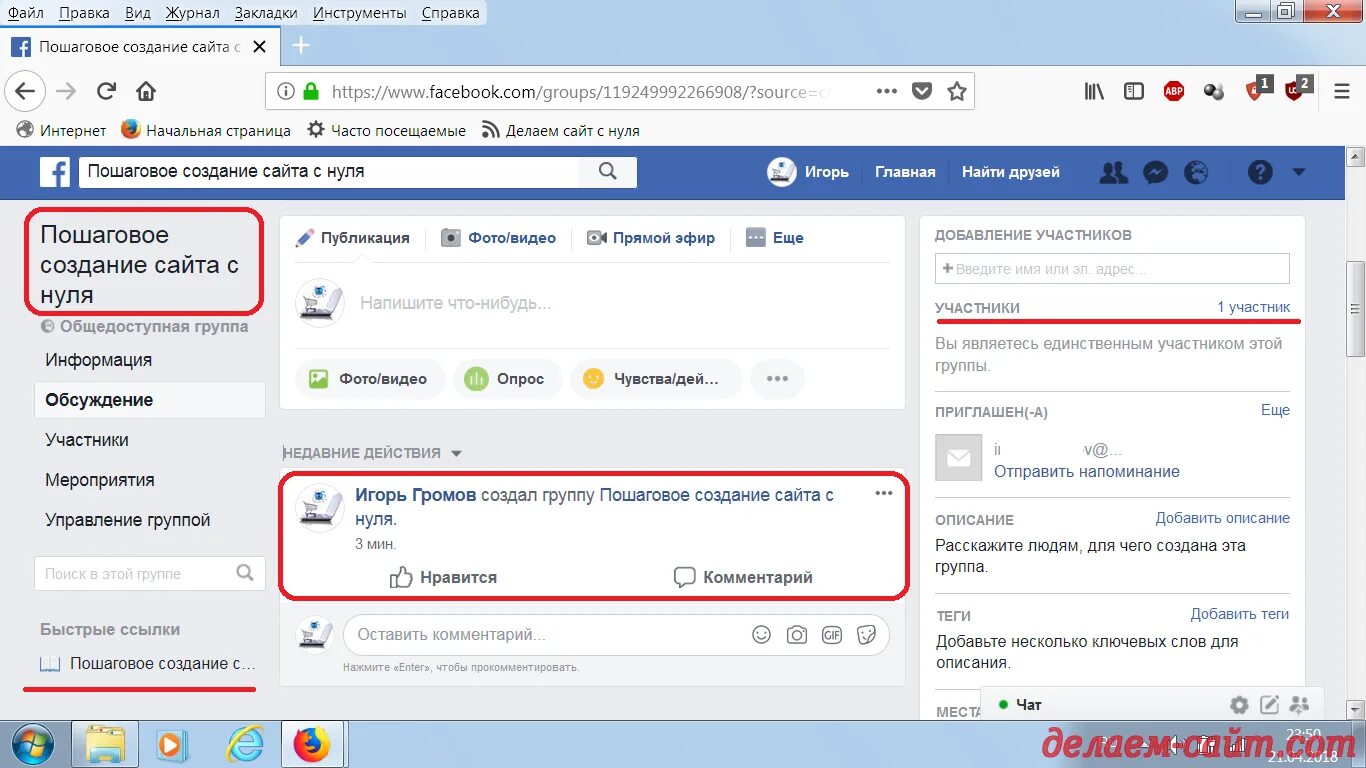
Task: Open the Делаем сайт с нуля bookmark
Action: pyautogui.click(x=560, y=130)
